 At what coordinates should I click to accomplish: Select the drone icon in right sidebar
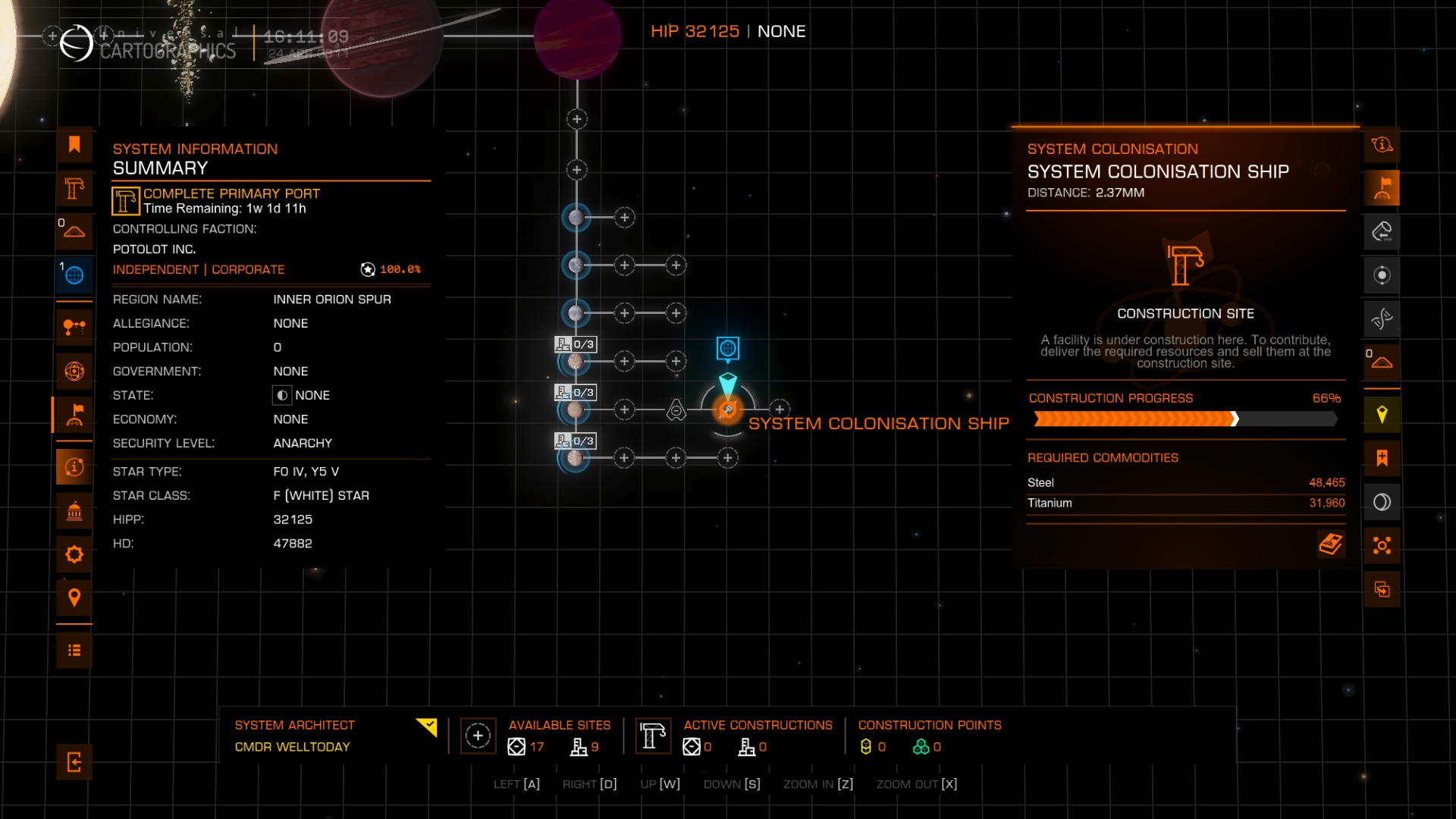[x=1382, y=545]
